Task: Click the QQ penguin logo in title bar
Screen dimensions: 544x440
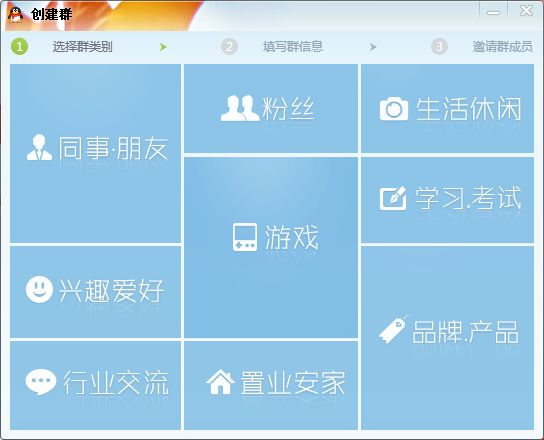Action: tap(16, 14)
